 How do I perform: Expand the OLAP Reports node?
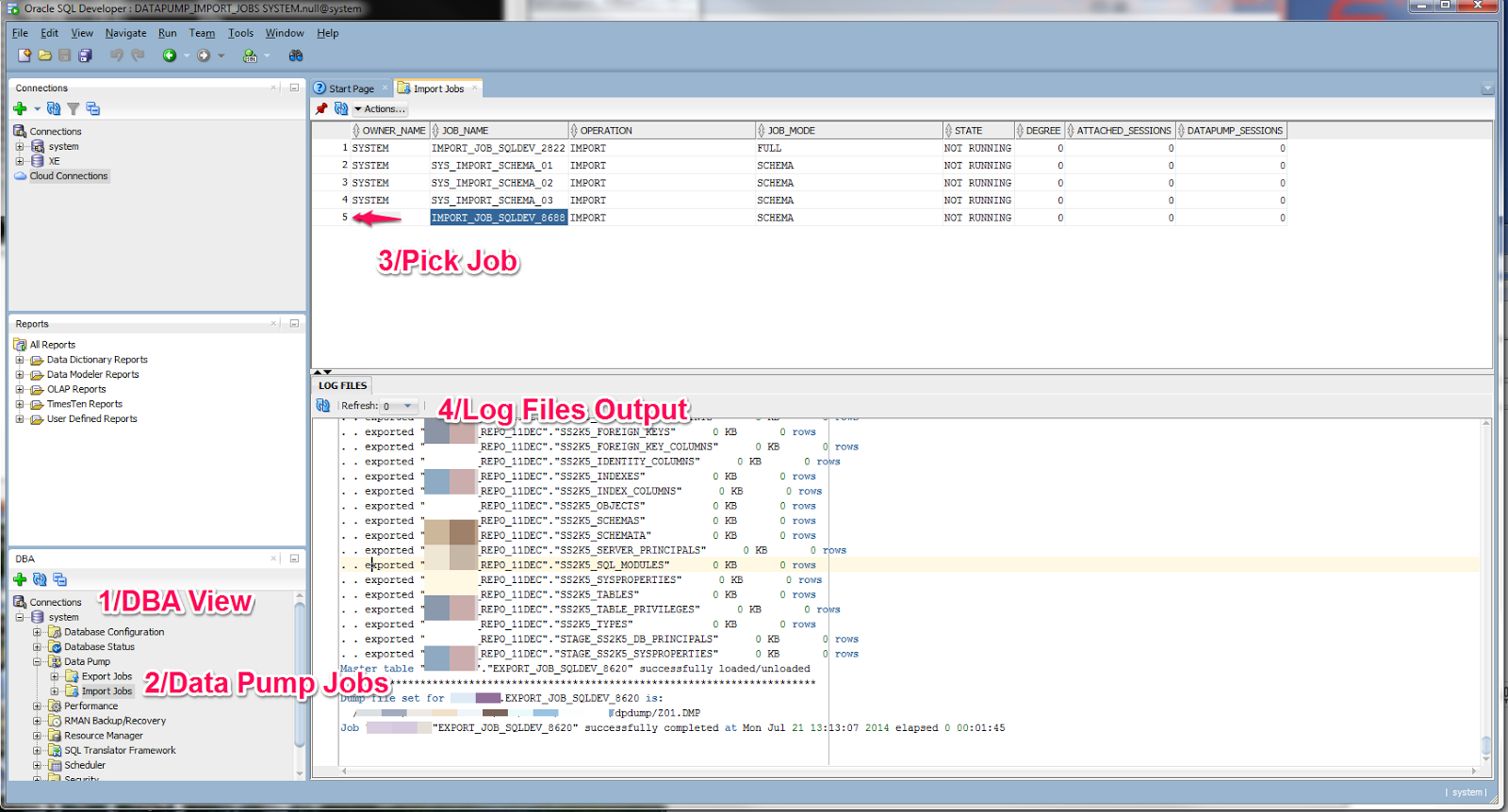click(x=20, y=389)
